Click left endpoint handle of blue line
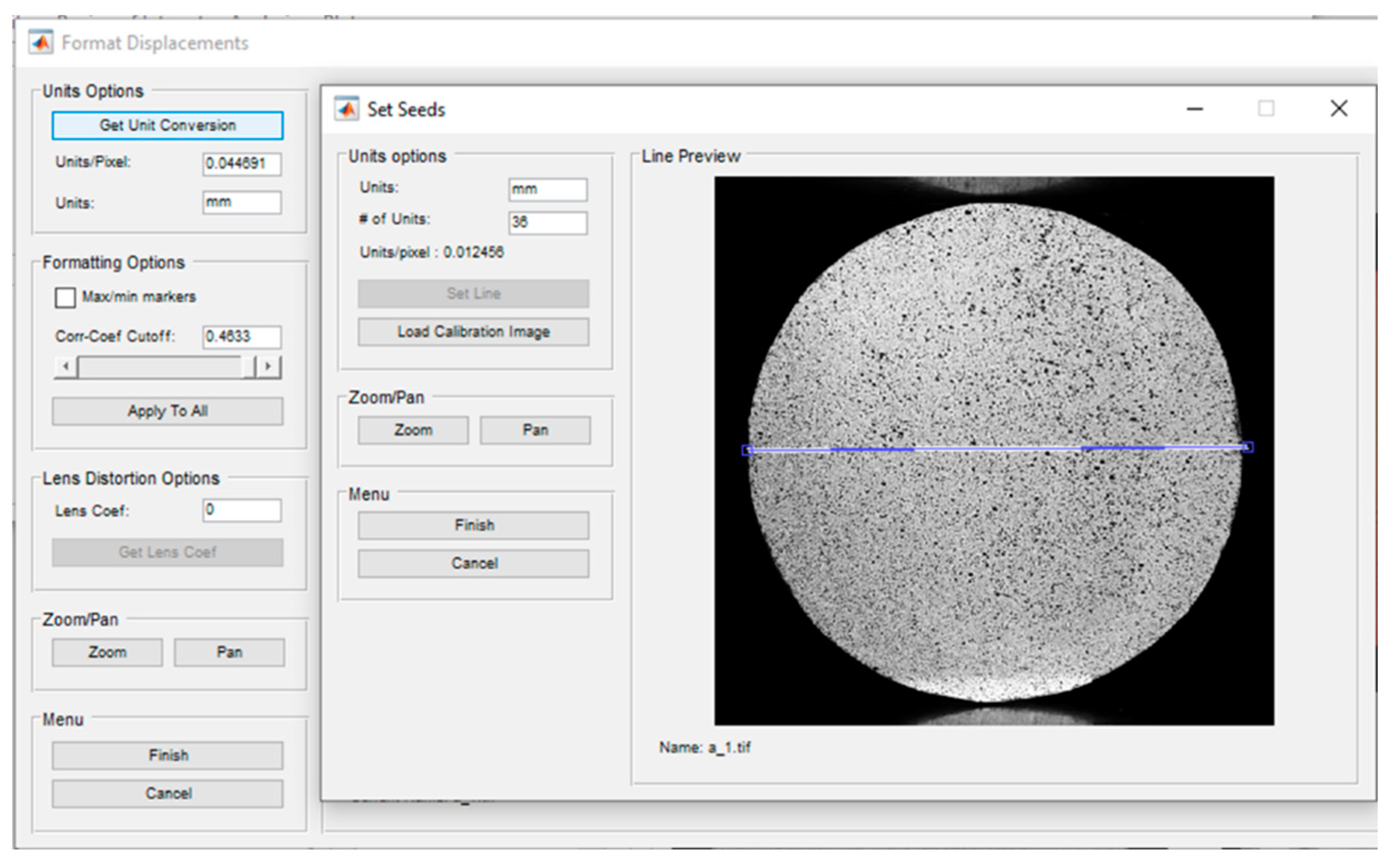1390x868 pixels. click(747, 450)
